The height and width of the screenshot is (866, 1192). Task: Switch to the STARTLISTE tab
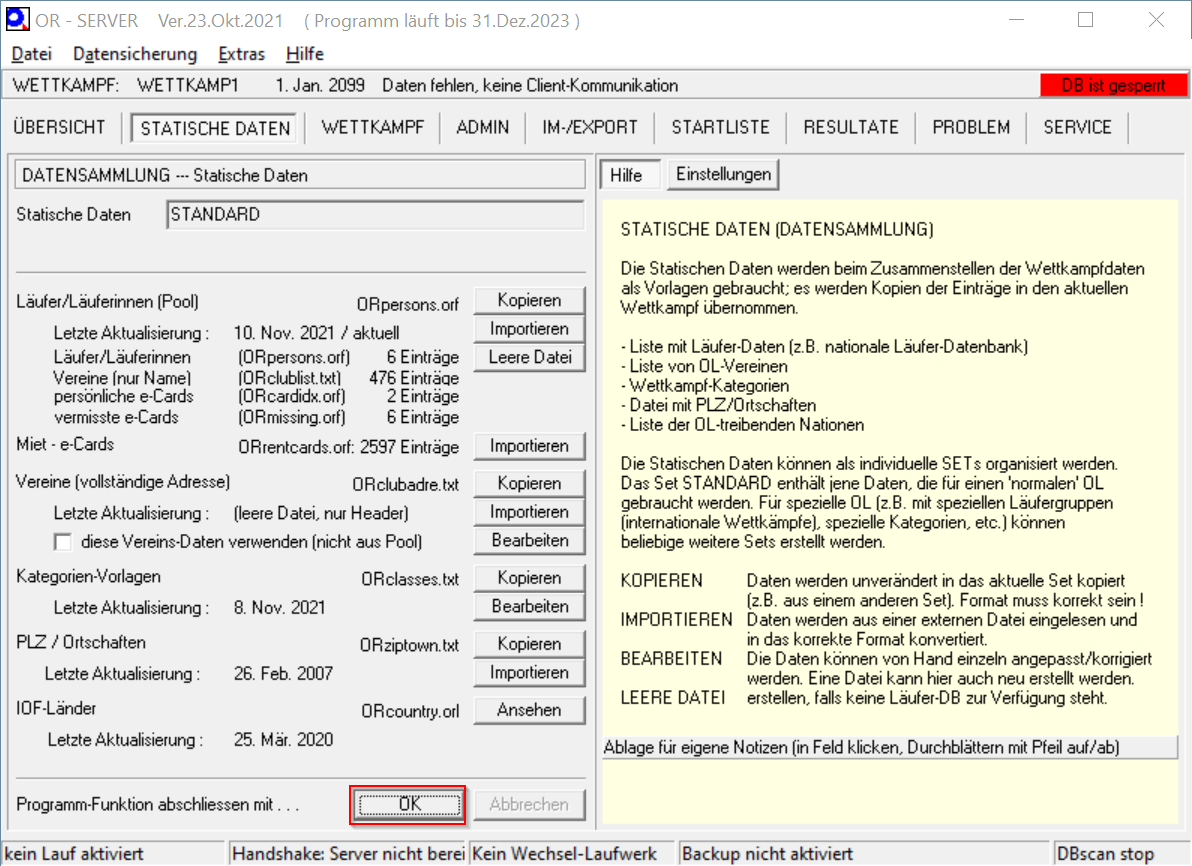click(720, 127)
